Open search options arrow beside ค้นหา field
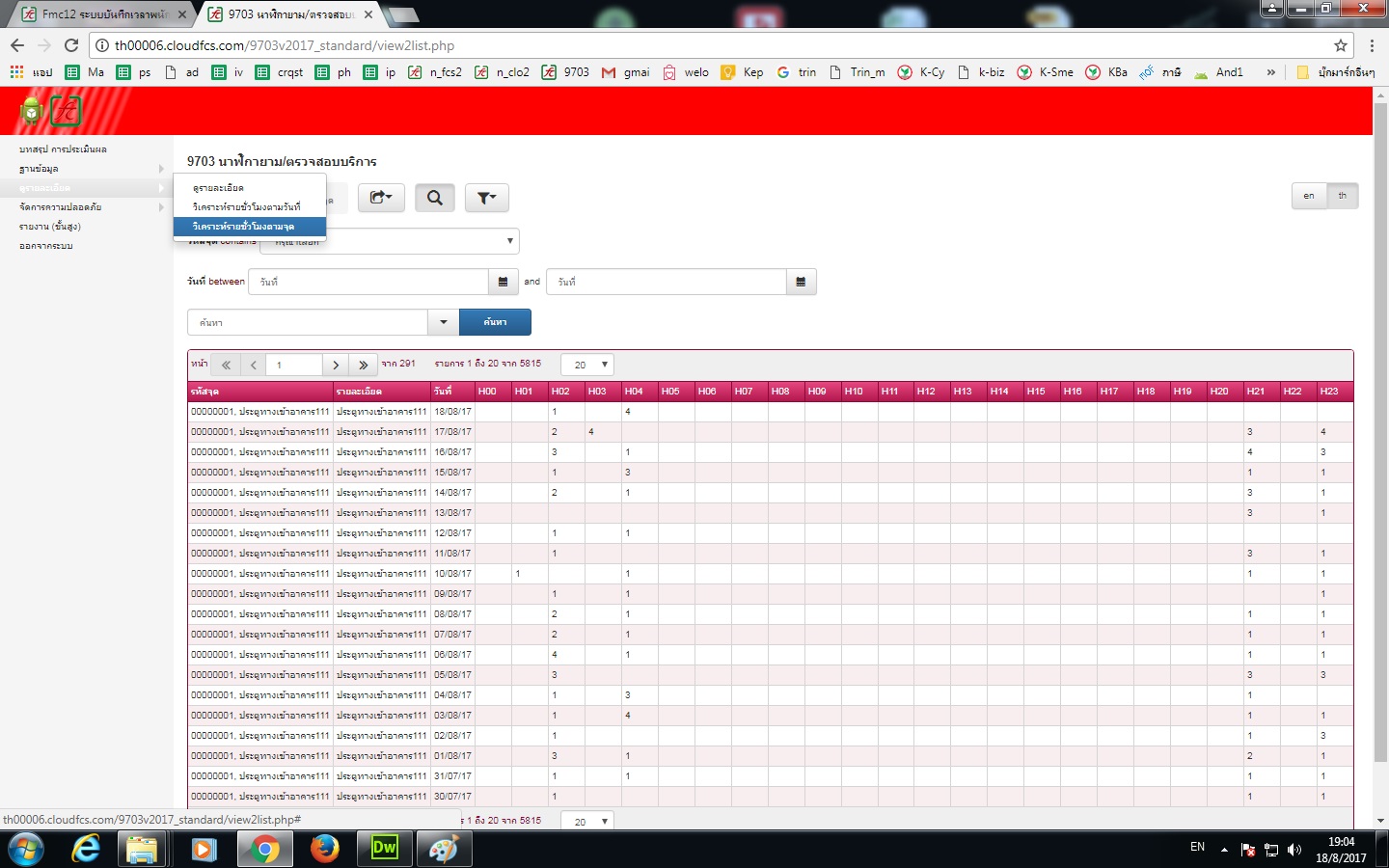This screenshot has width=1389, height=868. (x=444, y=322)
